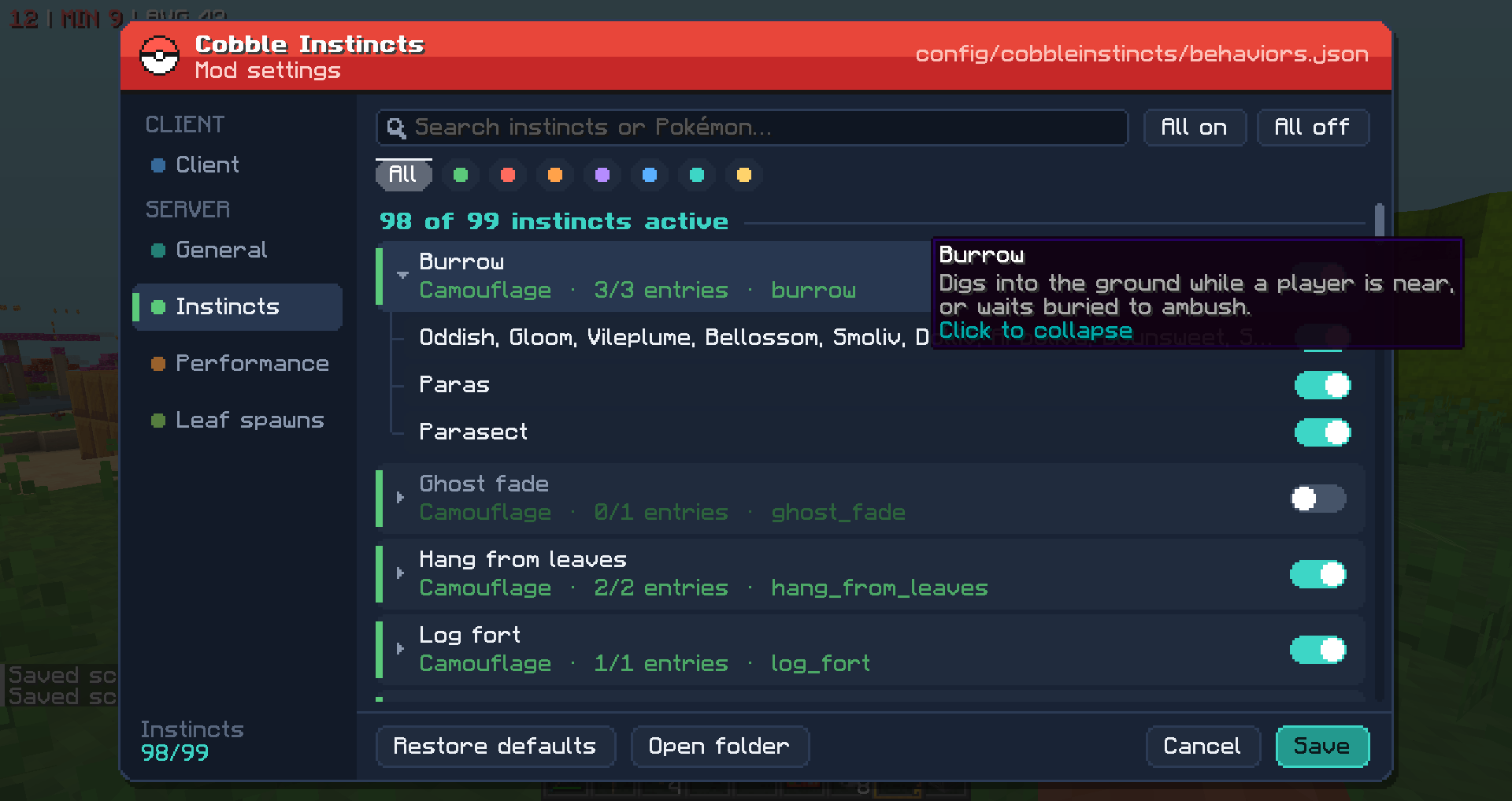Filter instincts by green category dot
The width and height of the screenshot is (1512, 801).
click(461, 175)
